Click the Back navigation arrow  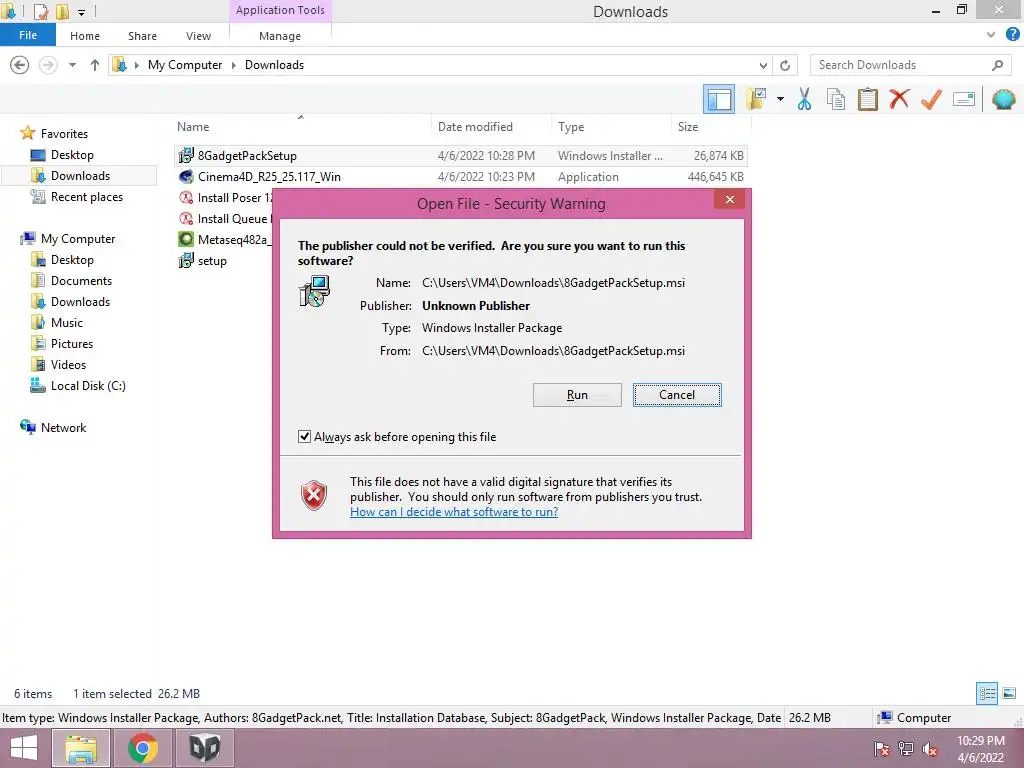[20, 65]
